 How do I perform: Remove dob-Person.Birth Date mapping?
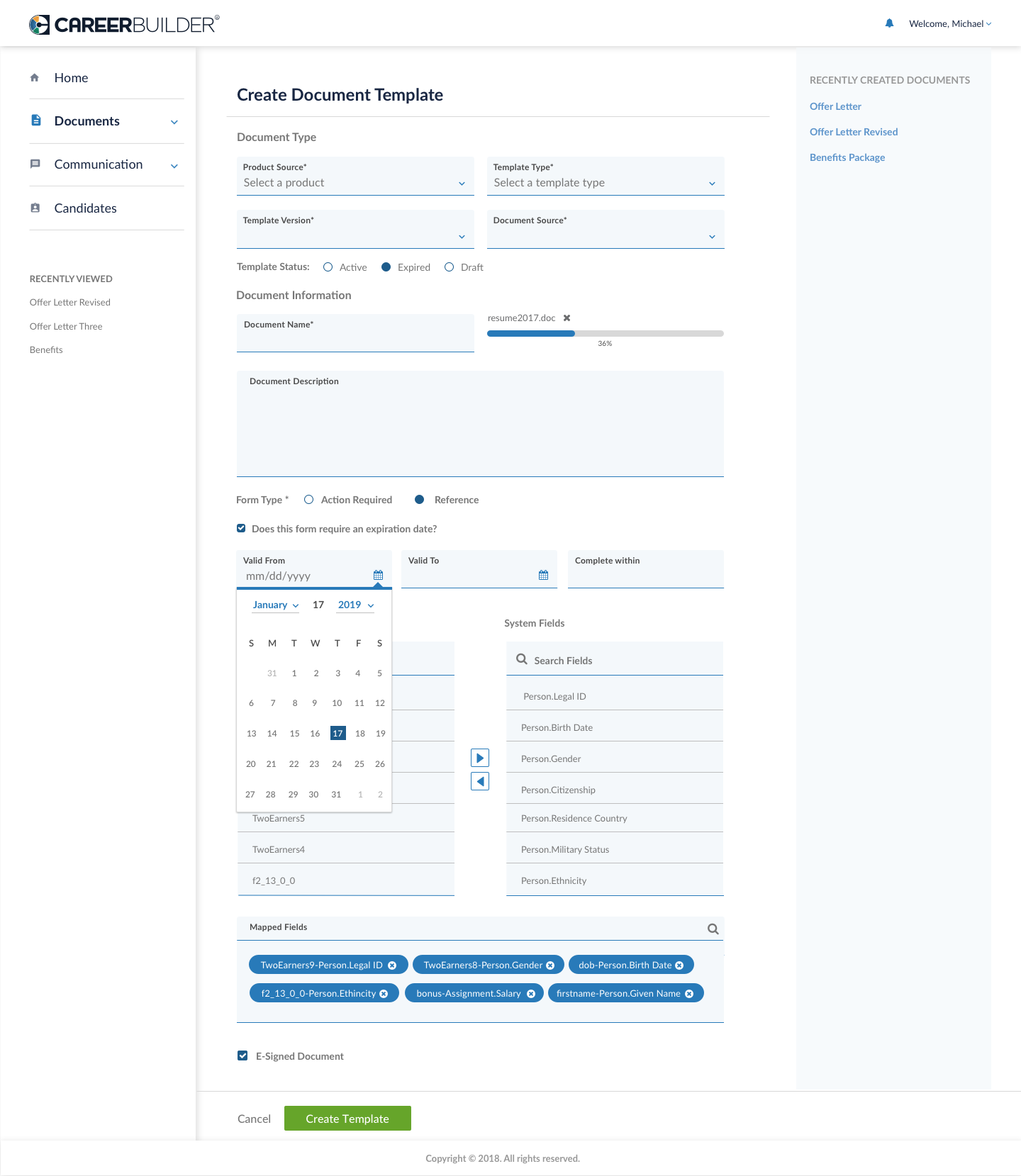point(679,965)
